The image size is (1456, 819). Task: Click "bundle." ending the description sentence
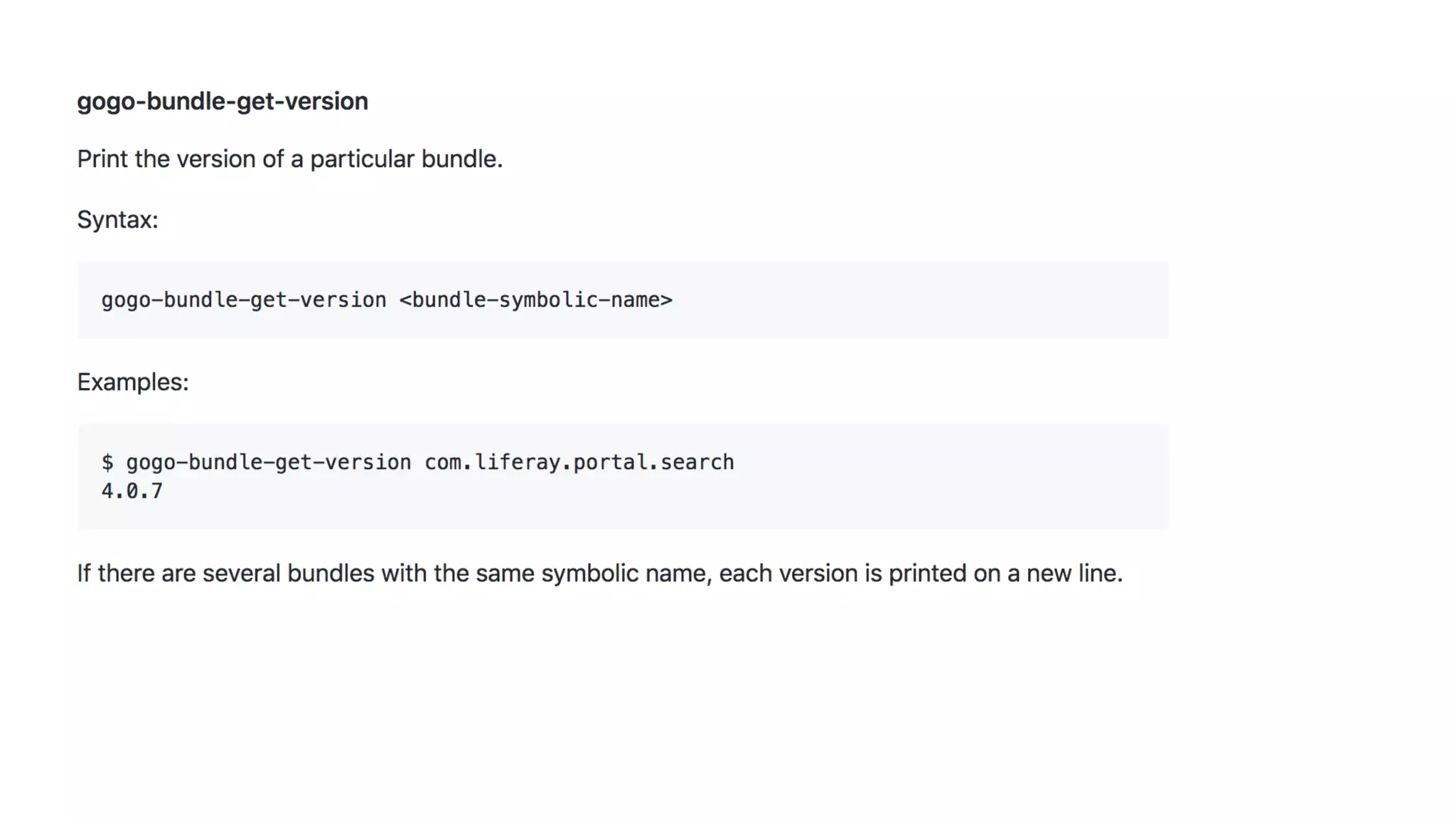461,159
